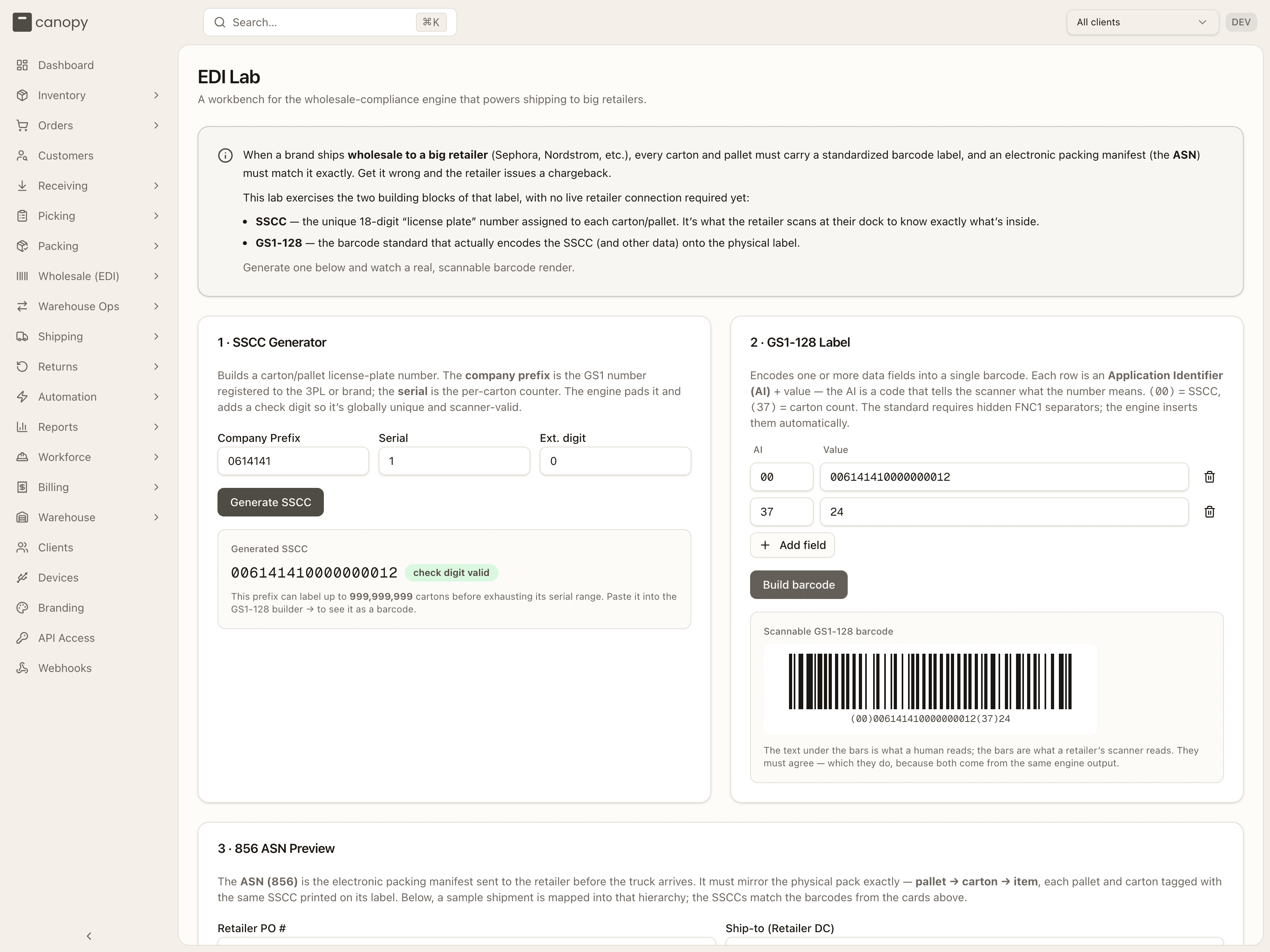Click the Customers person icon
This screenshot has width=1270, height=952.
22,155
